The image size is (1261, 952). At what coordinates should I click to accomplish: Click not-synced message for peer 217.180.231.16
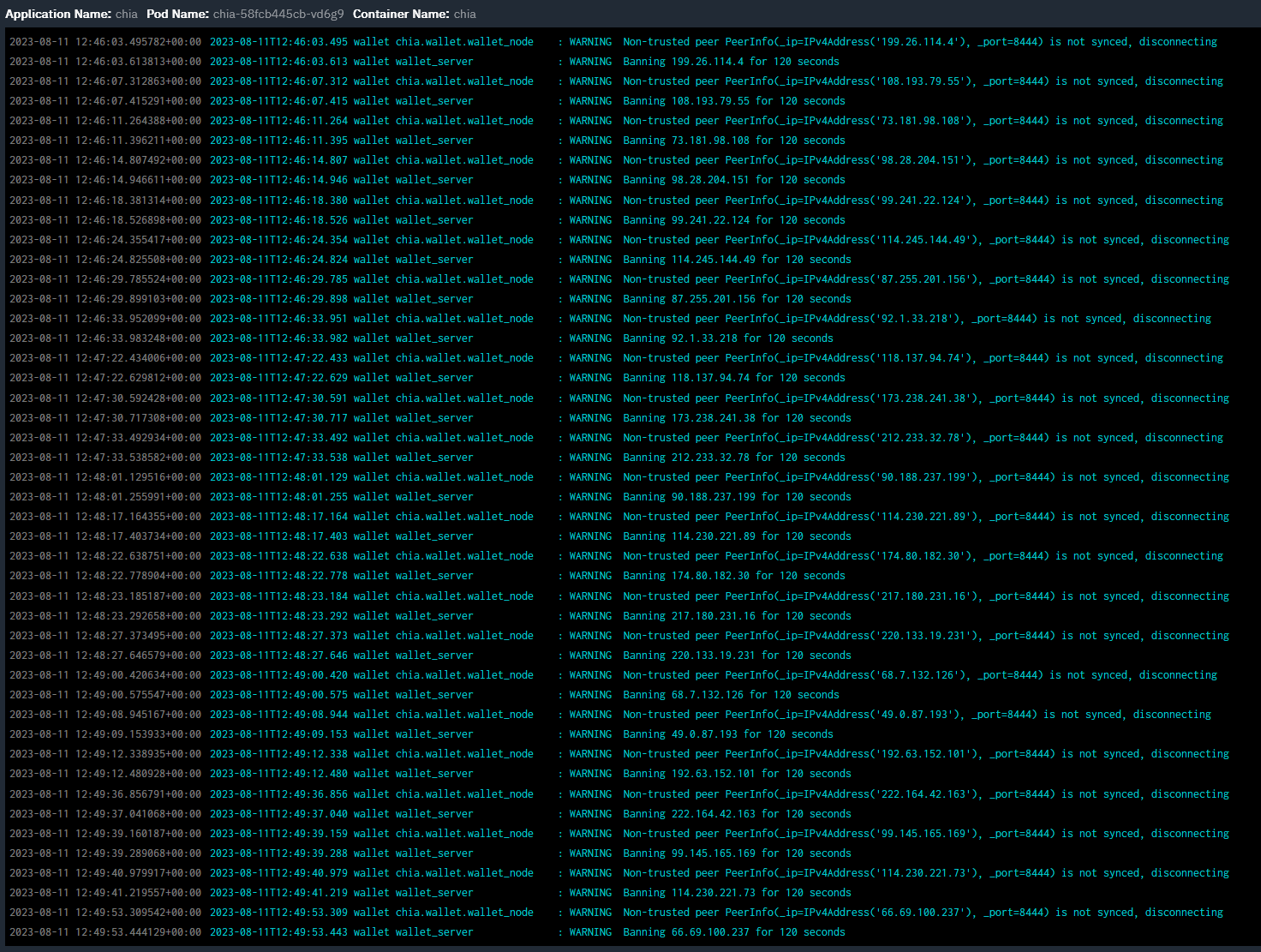click(x=926, y=596)
